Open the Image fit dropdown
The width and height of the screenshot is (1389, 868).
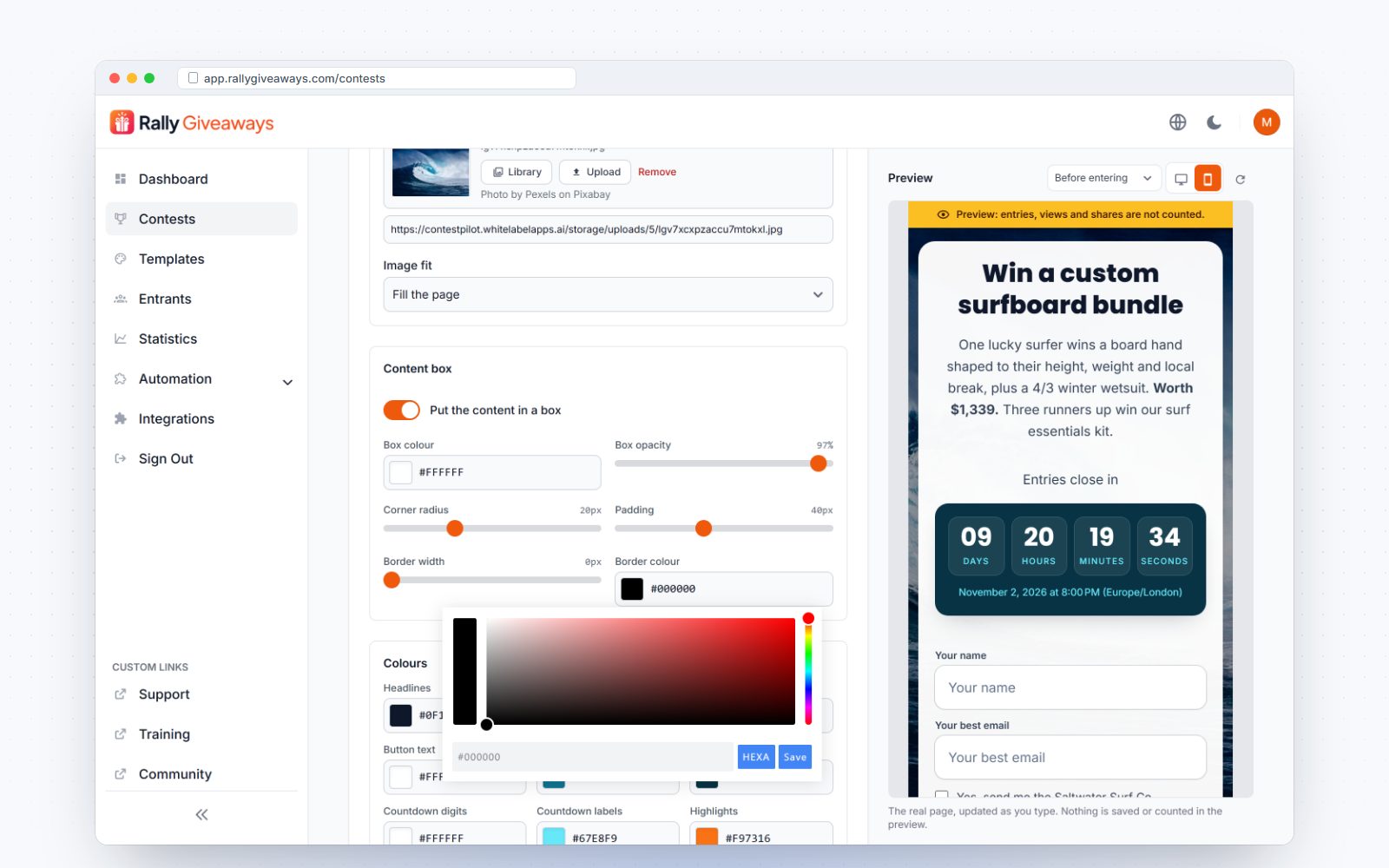tap(608, 294)
